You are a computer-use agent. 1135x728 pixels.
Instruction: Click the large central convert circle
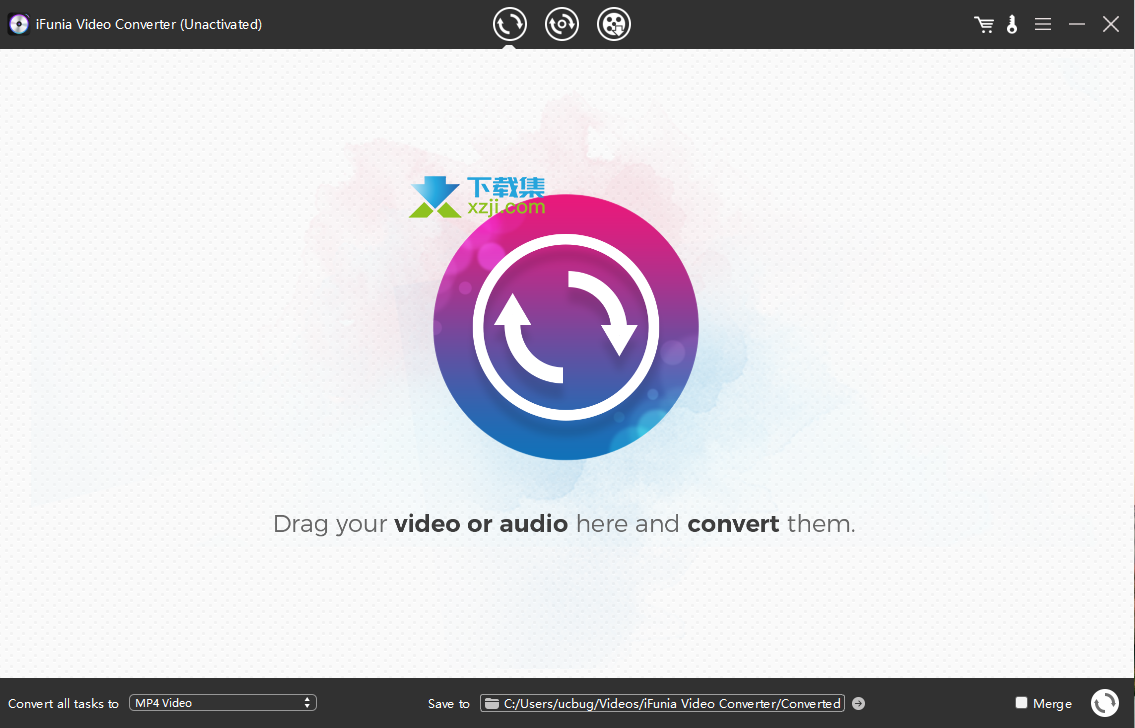point(565,327)
